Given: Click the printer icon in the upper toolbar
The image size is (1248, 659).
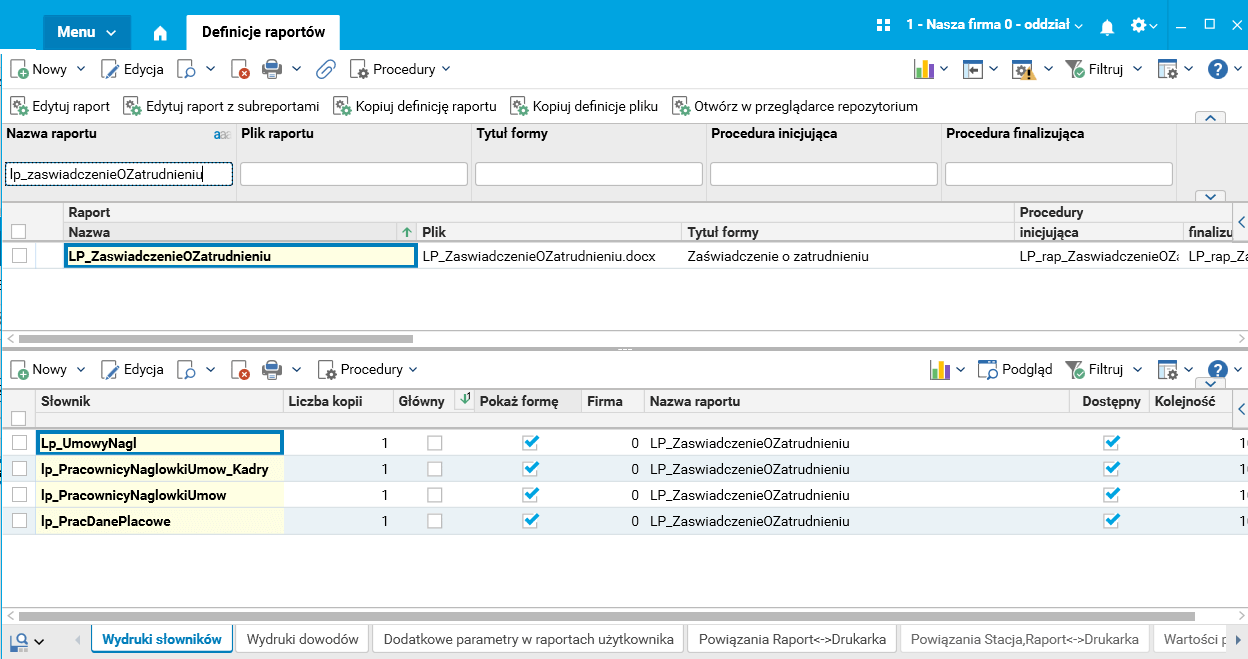Looking at the screenshot, I should coord(271,69).
